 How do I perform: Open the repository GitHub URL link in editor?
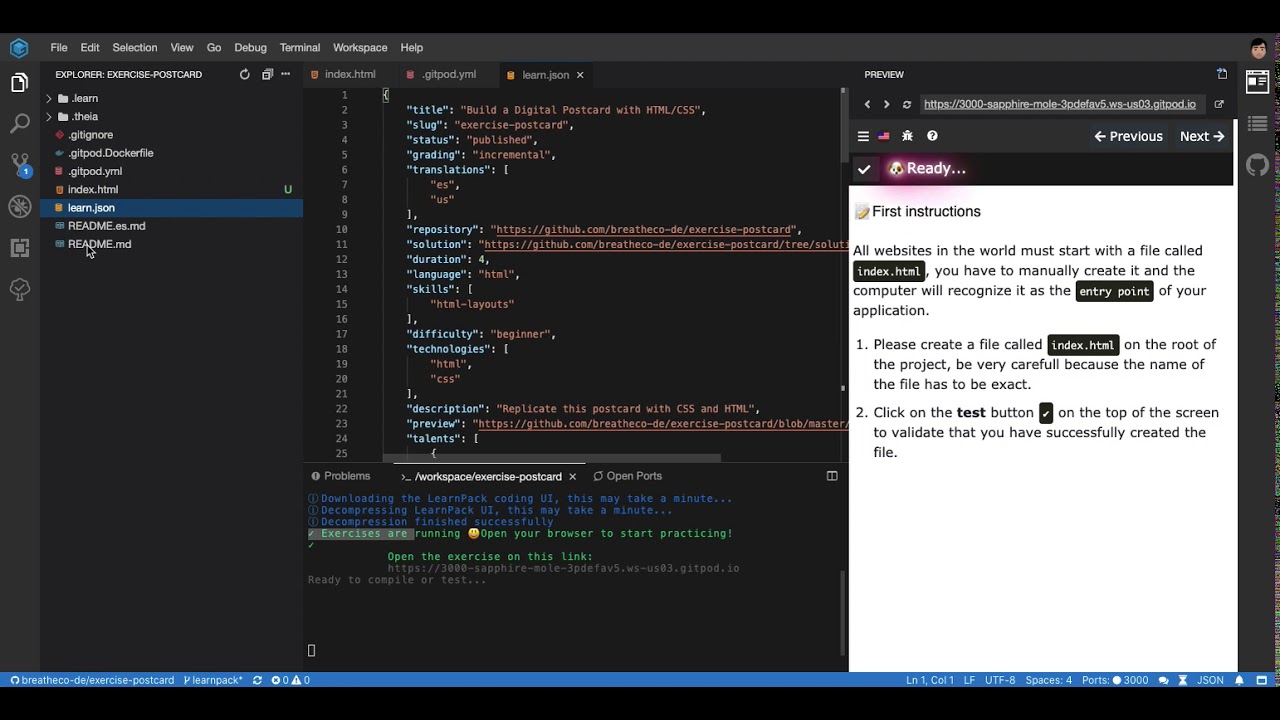pos(643,230)
